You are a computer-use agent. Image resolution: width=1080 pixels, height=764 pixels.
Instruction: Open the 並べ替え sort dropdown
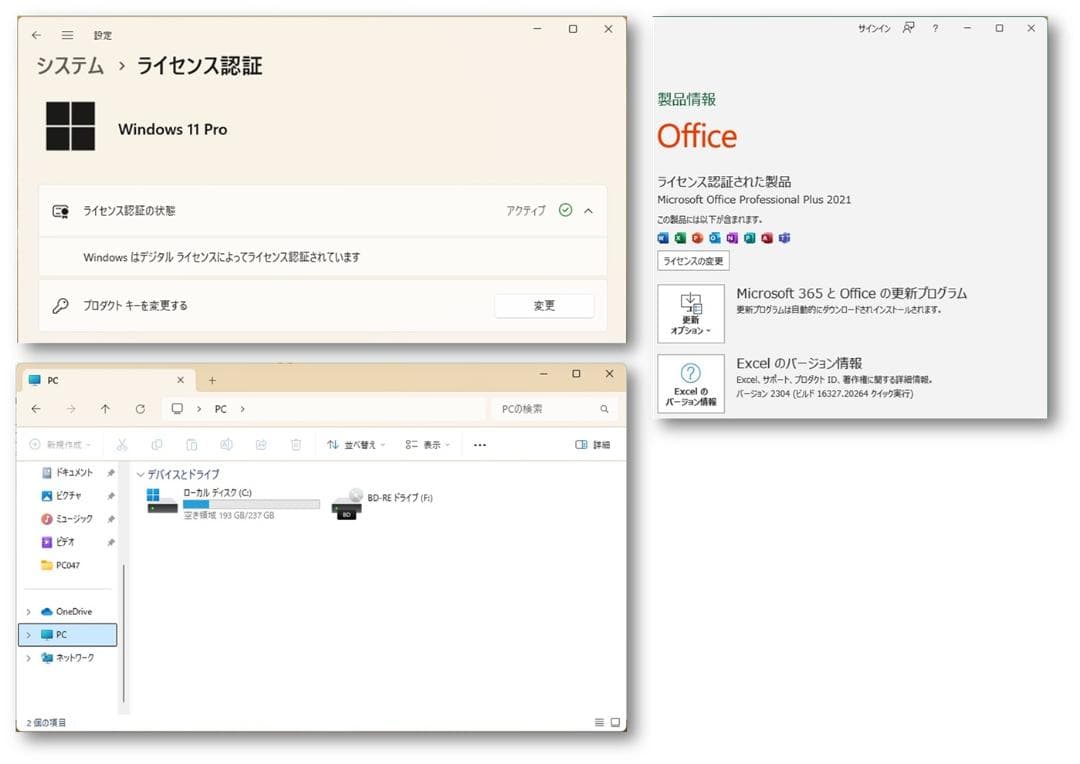(x=355, y=444)
